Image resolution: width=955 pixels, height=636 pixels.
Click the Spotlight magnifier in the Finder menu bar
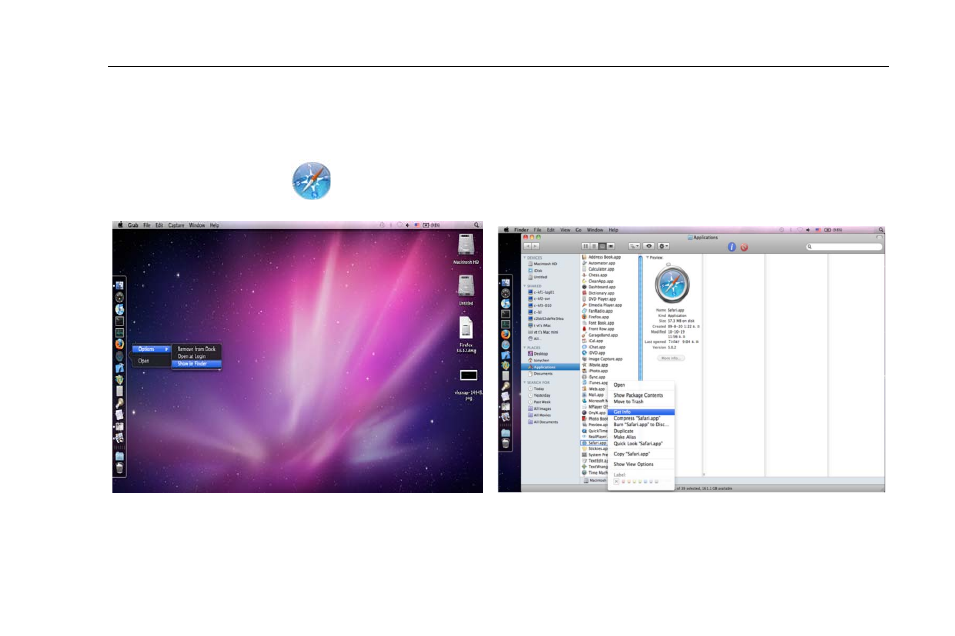[881, 230]
